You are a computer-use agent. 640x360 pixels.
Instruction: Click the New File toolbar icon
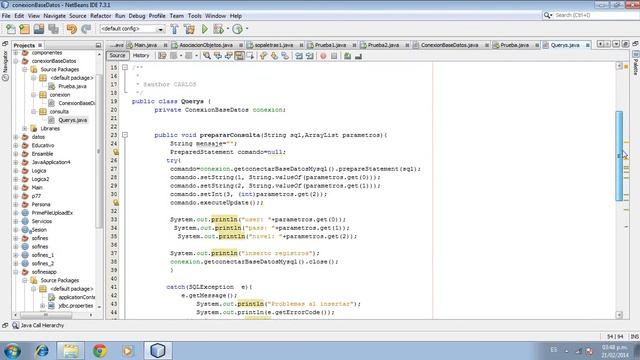(x=11, y=29)
